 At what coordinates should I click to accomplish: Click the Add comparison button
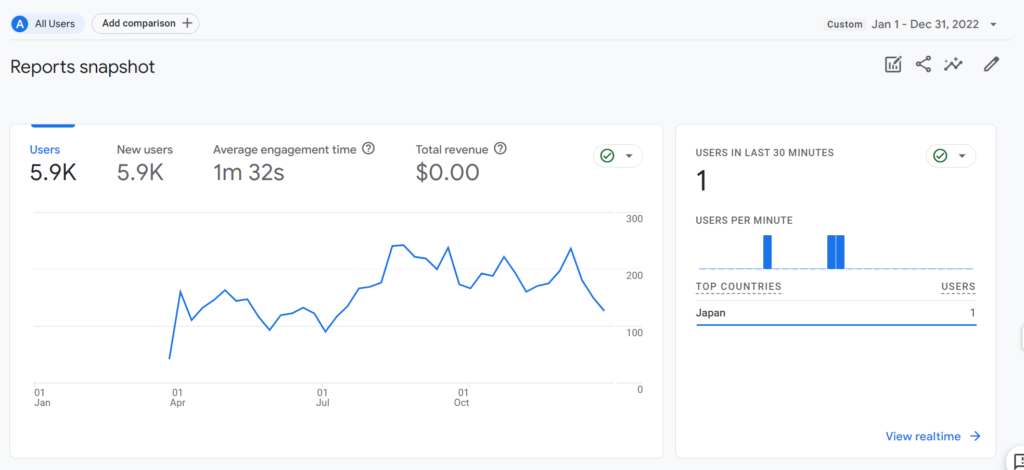pyautogui.click(x=145, y=24)
